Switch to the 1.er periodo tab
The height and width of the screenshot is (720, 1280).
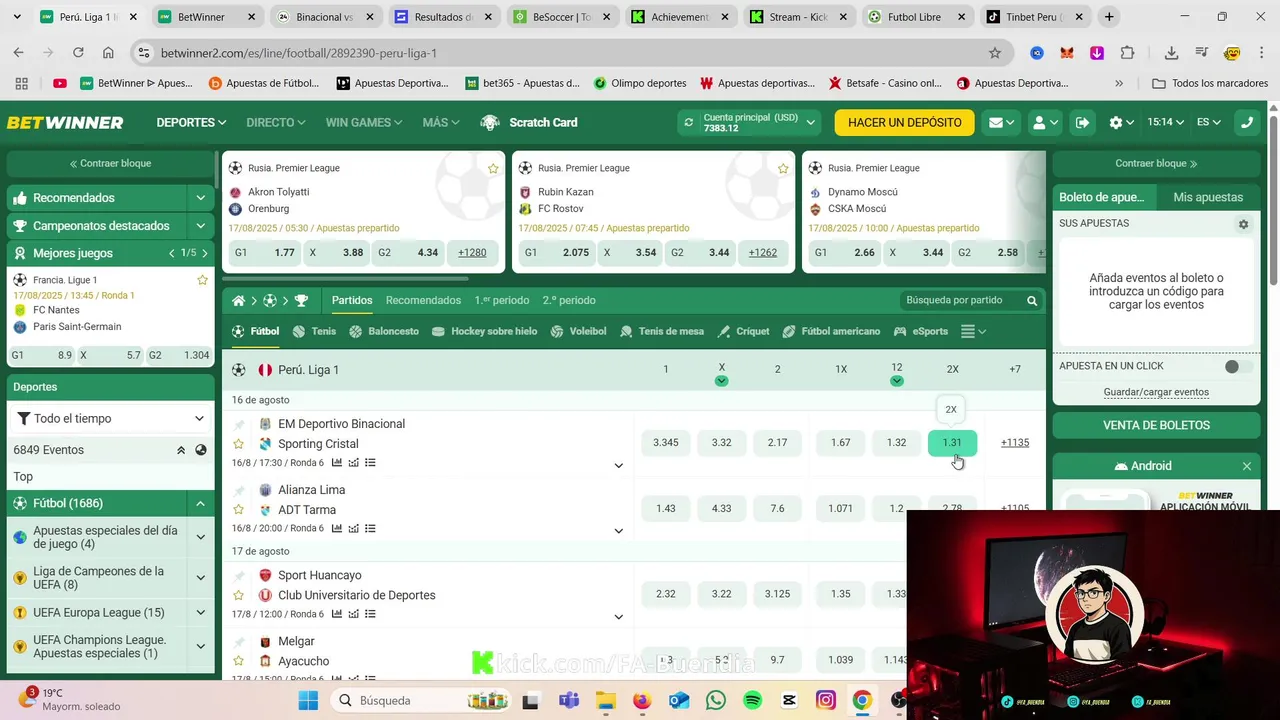pos(502,300)
